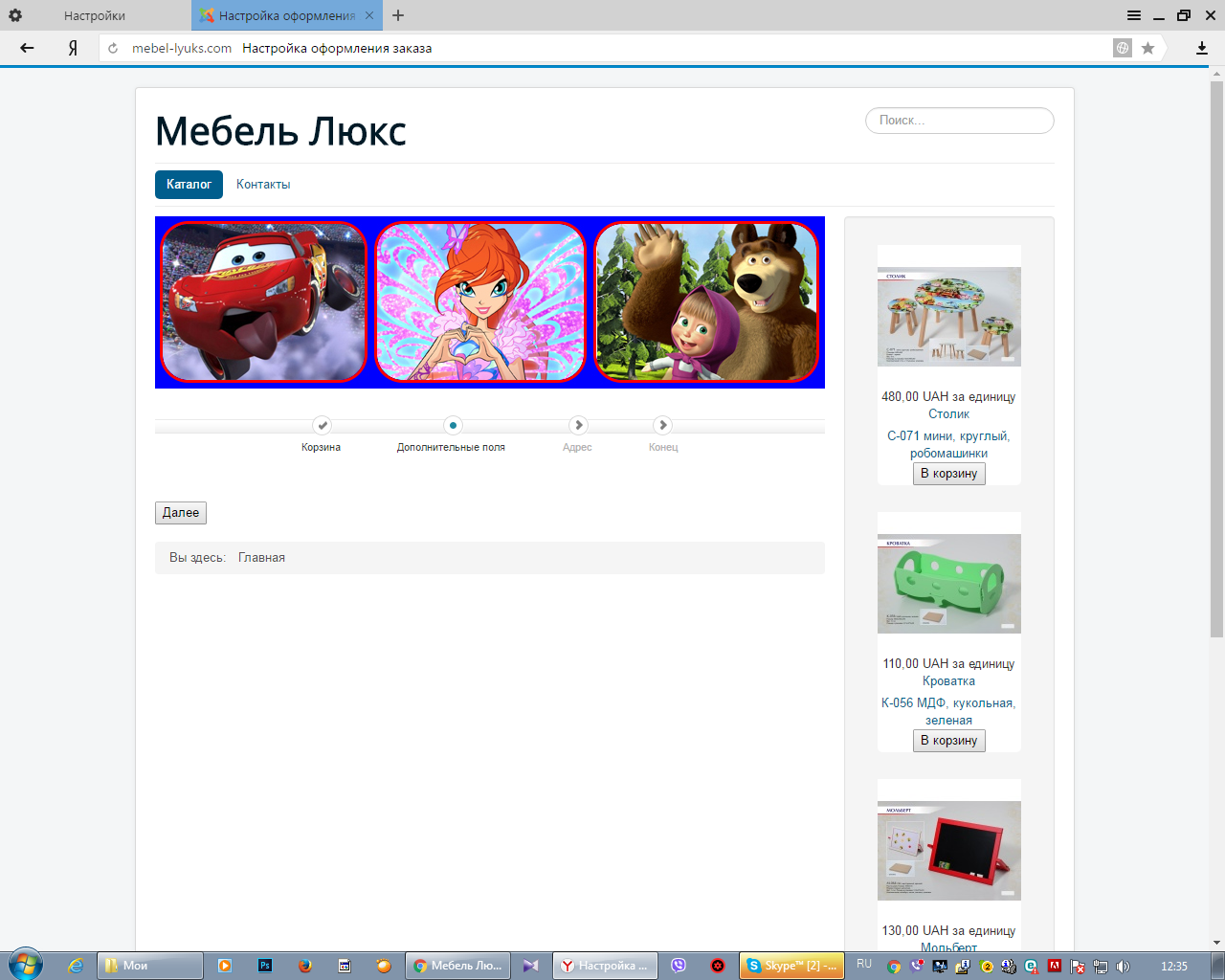Click the browser settings gear icon
The image size is (1225, 980).
15,15
